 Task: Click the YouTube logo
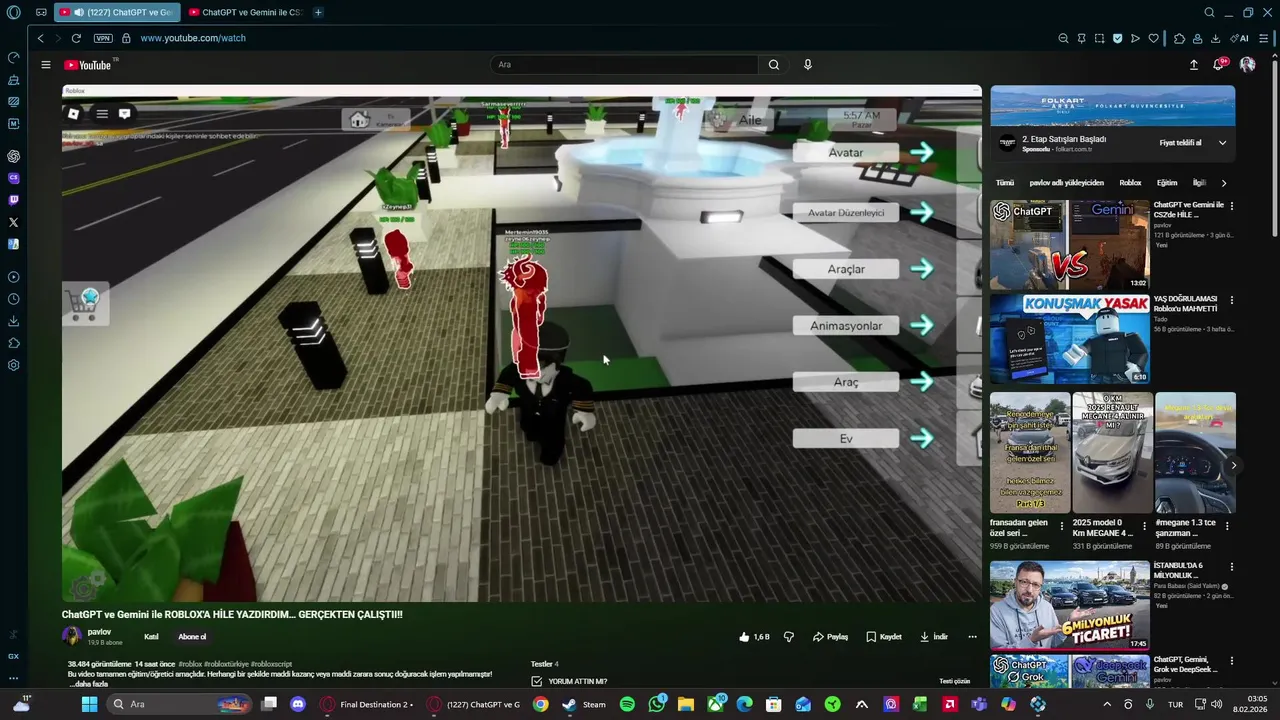pos(88,65)
